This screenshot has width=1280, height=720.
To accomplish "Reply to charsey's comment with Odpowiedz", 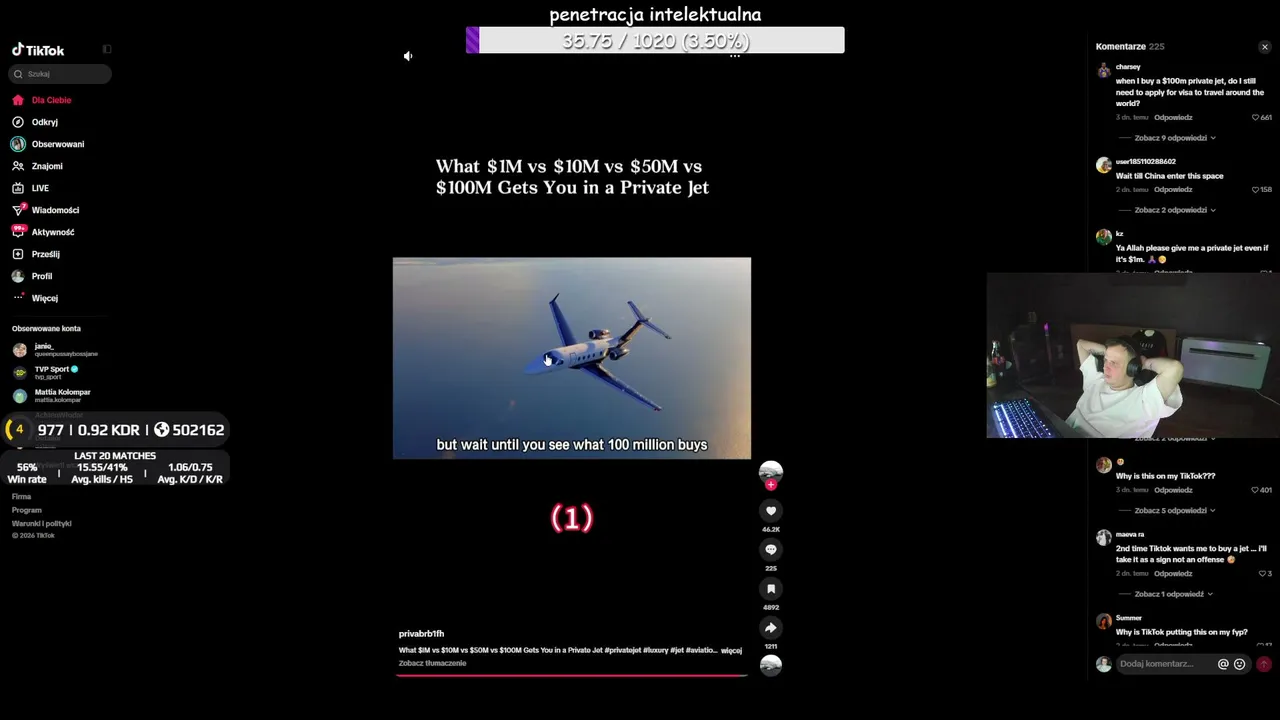I will 1173,117.
